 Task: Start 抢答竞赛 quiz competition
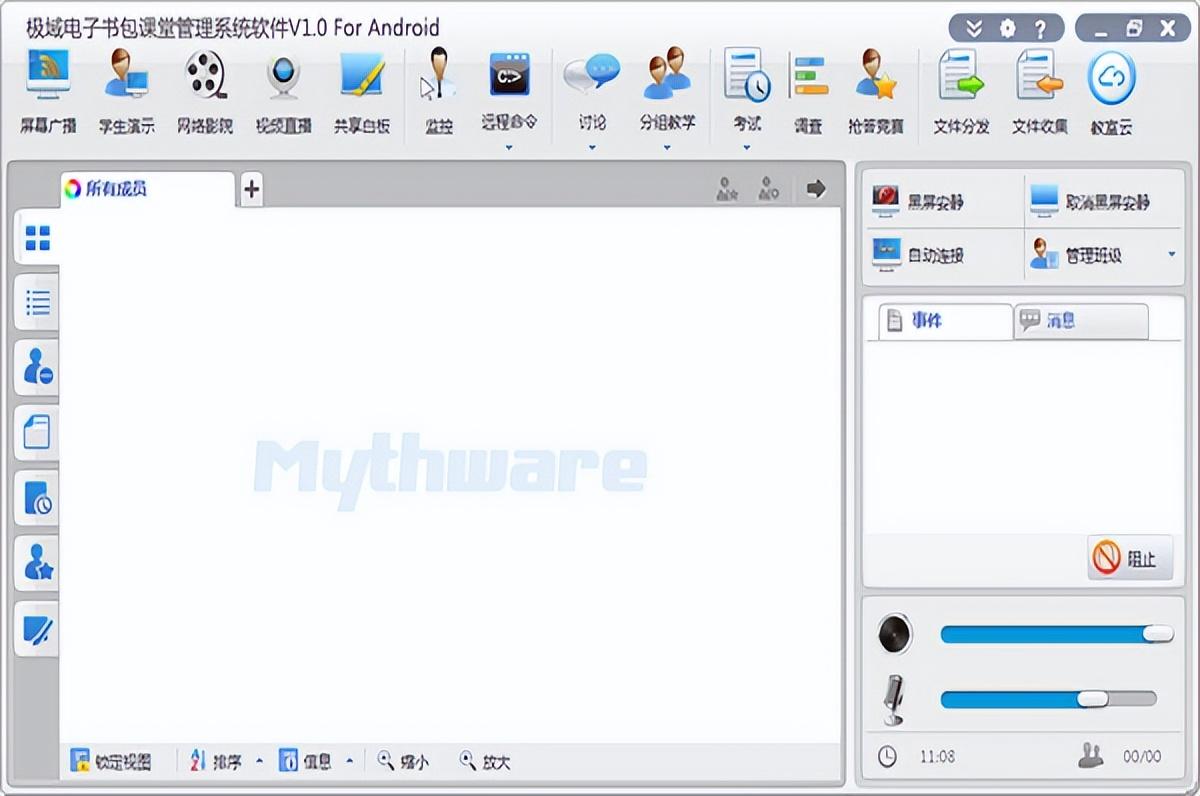(x=875, y=93)
